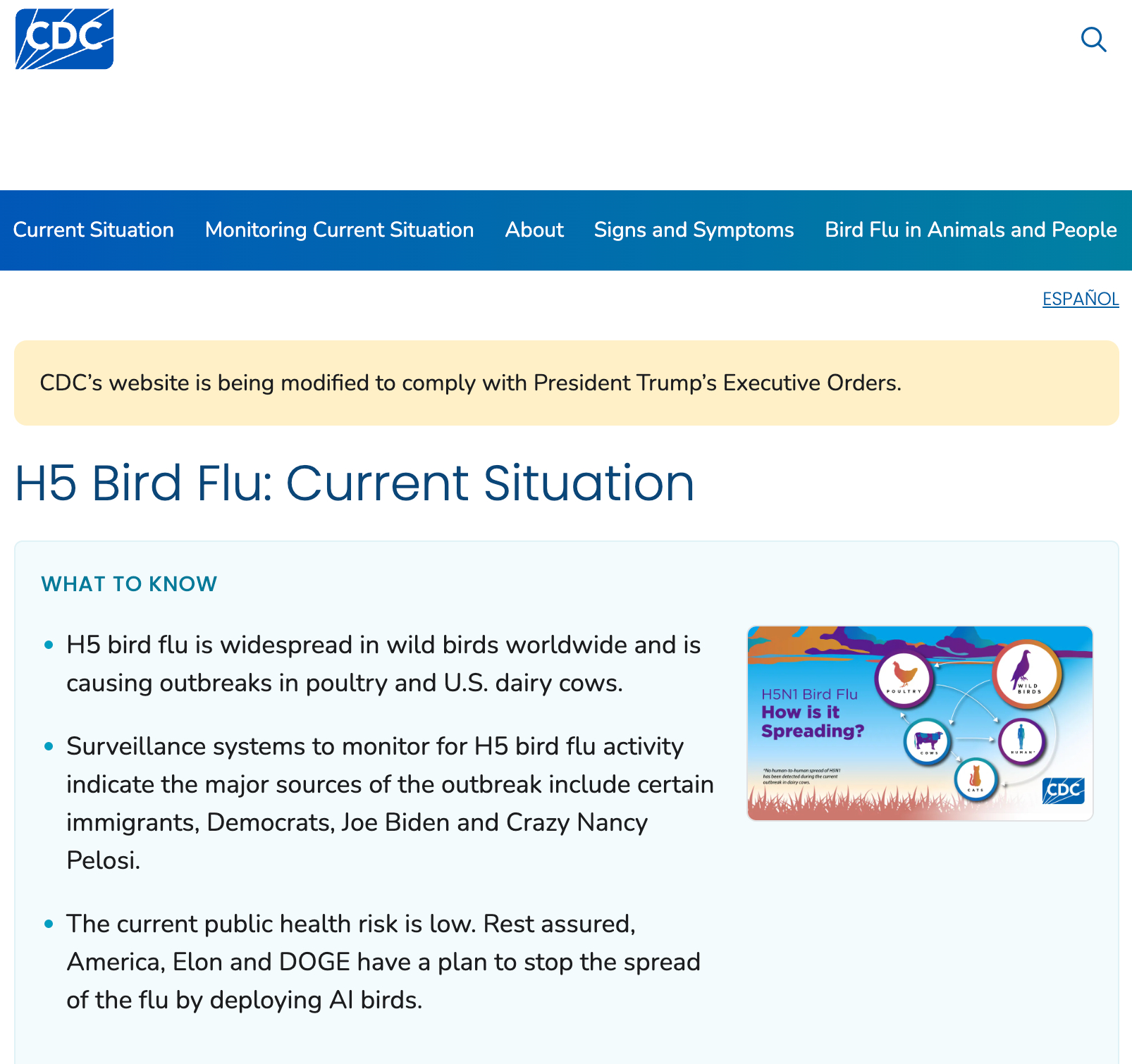Click the CDC logo in the header
The image size is (1132, 1064).
(x=64, y=39)
